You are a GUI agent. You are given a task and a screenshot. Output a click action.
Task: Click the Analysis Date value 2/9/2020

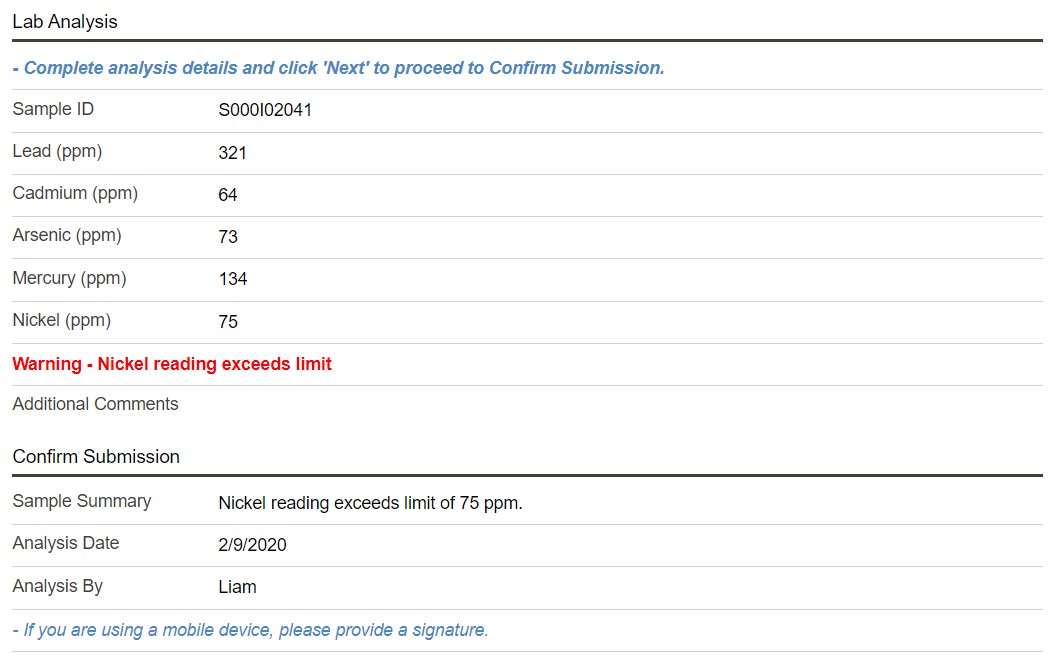coord(252,545)
